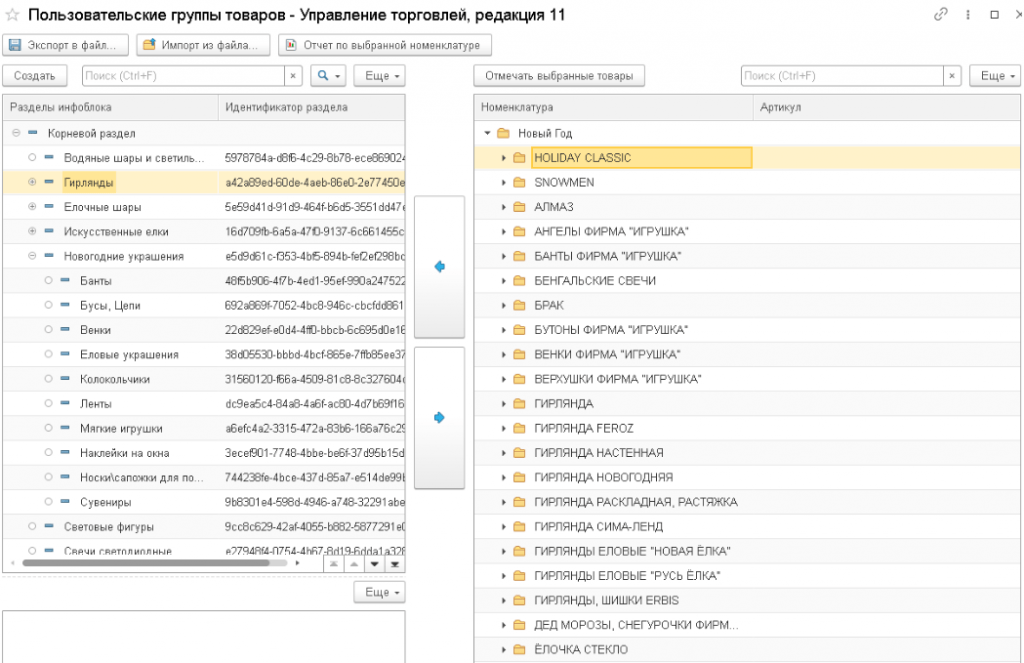
Task: Collapse the Новогодние украшения section
Action: coord(32,256)
